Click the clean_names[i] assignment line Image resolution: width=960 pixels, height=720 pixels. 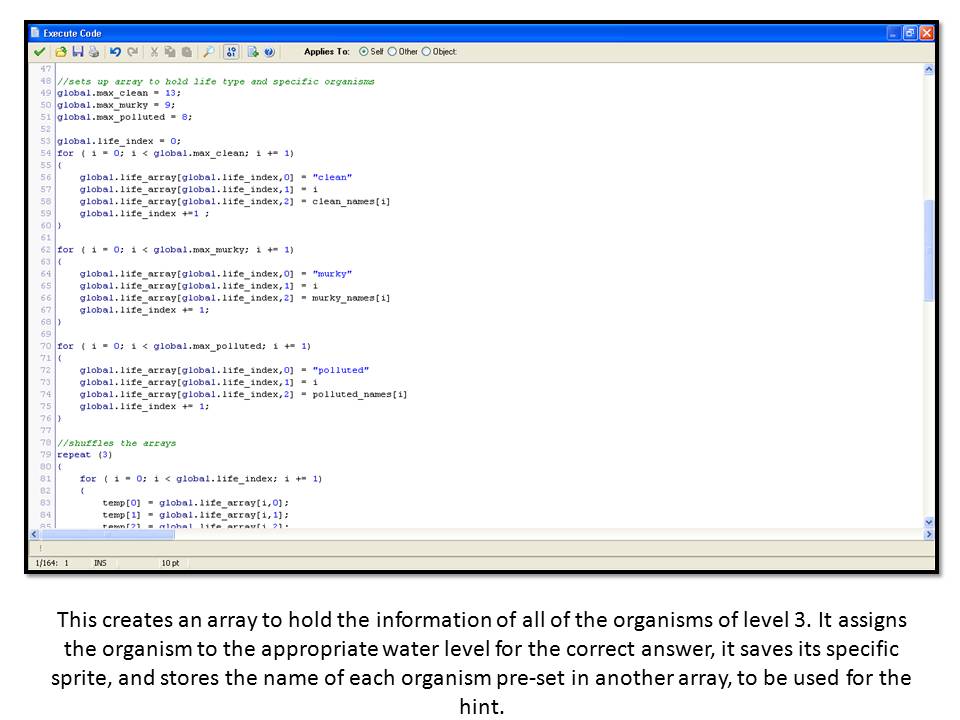pos(234,201)
